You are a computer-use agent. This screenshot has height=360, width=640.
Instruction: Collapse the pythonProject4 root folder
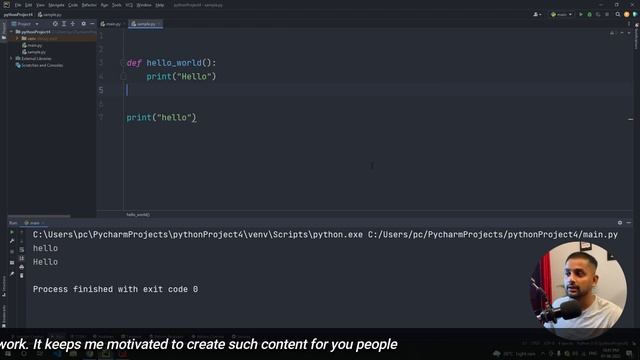(11, 32)
